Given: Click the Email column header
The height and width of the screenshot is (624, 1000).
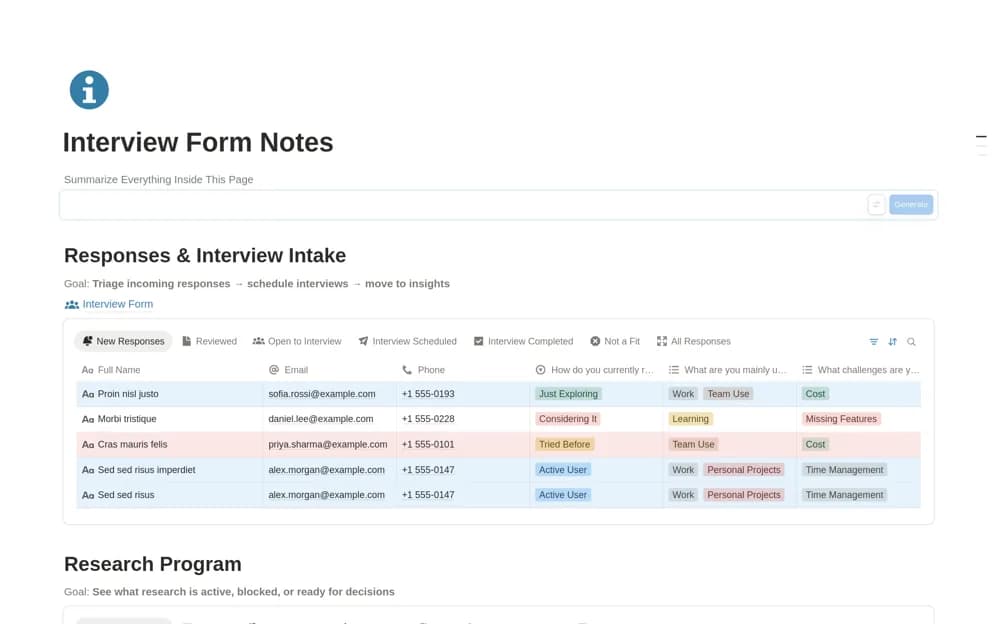Looking at the screenshot, I should click(x=330, y=369).
